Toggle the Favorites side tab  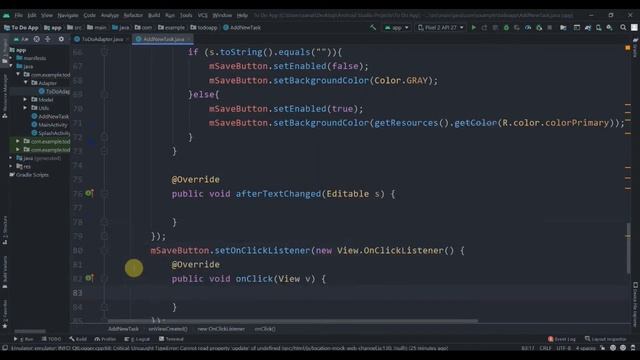pos(4,313)
